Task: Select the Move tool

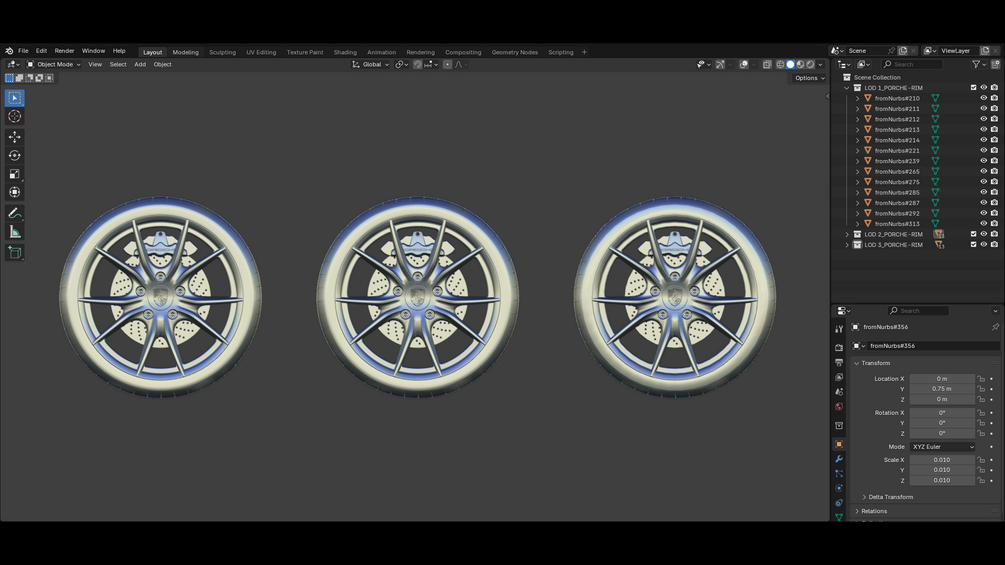Action: point(14,137)
